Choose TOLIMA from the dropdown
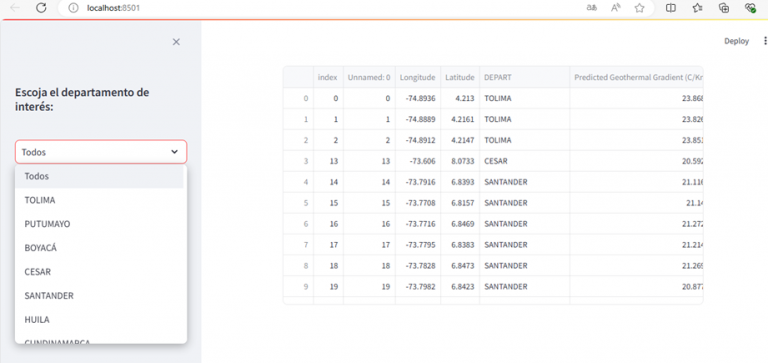768x363 pixels. [x=99, y=200]
